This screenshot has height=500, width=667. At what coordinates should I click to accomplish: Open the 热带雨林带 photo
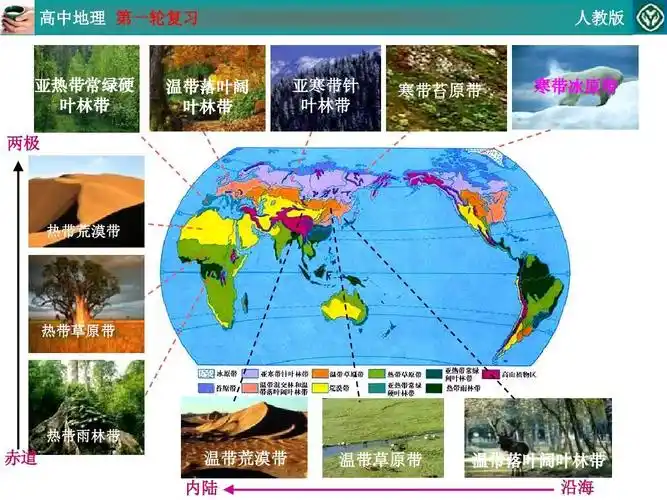click(86, 407)
